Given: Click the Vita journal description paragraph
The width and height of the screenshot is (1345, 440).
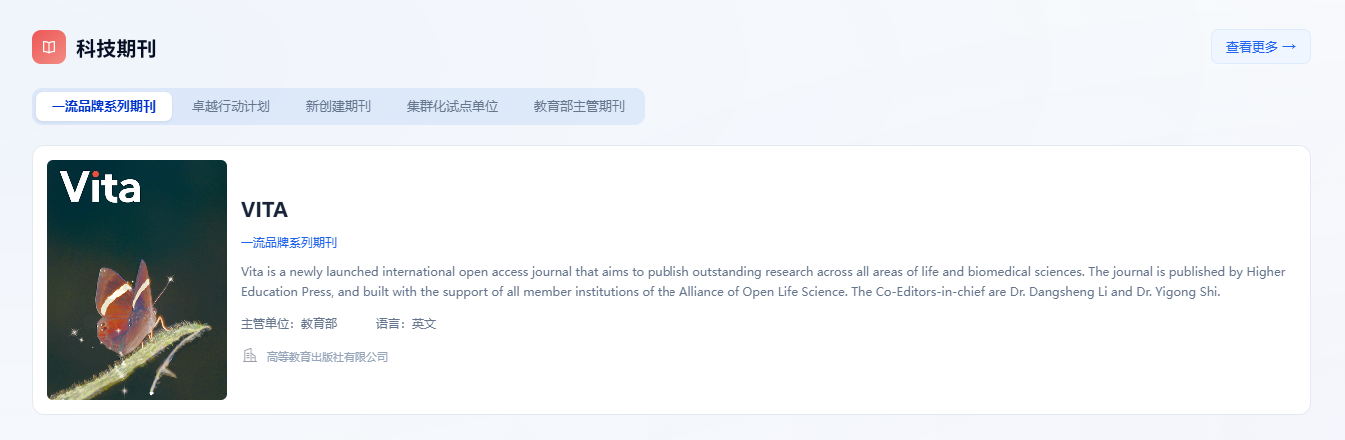Looking at the screenshot, I should pyautogui.click(x=760, y=282).
